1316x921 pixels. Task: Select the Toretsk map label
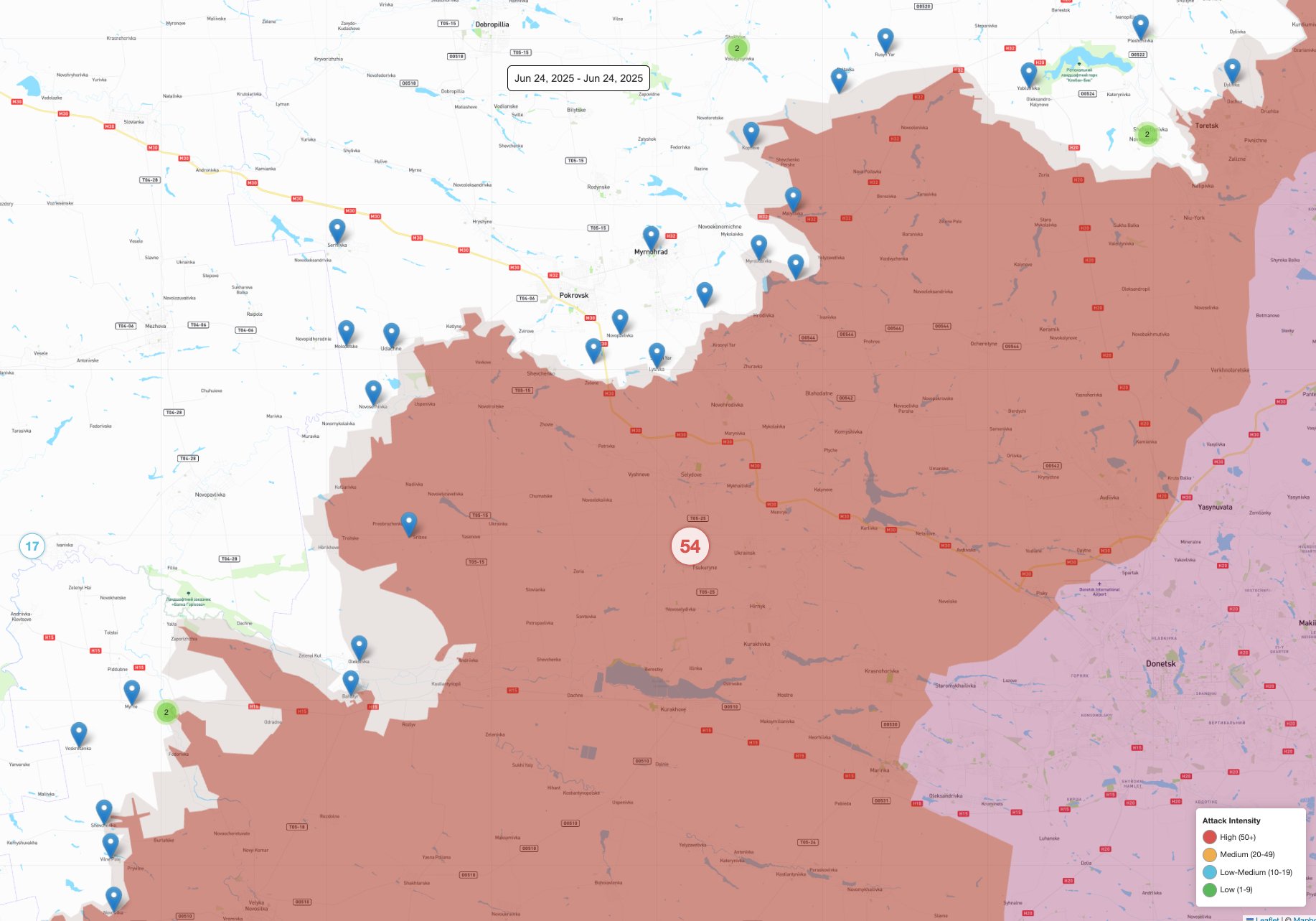click(x=1207, y=126)
